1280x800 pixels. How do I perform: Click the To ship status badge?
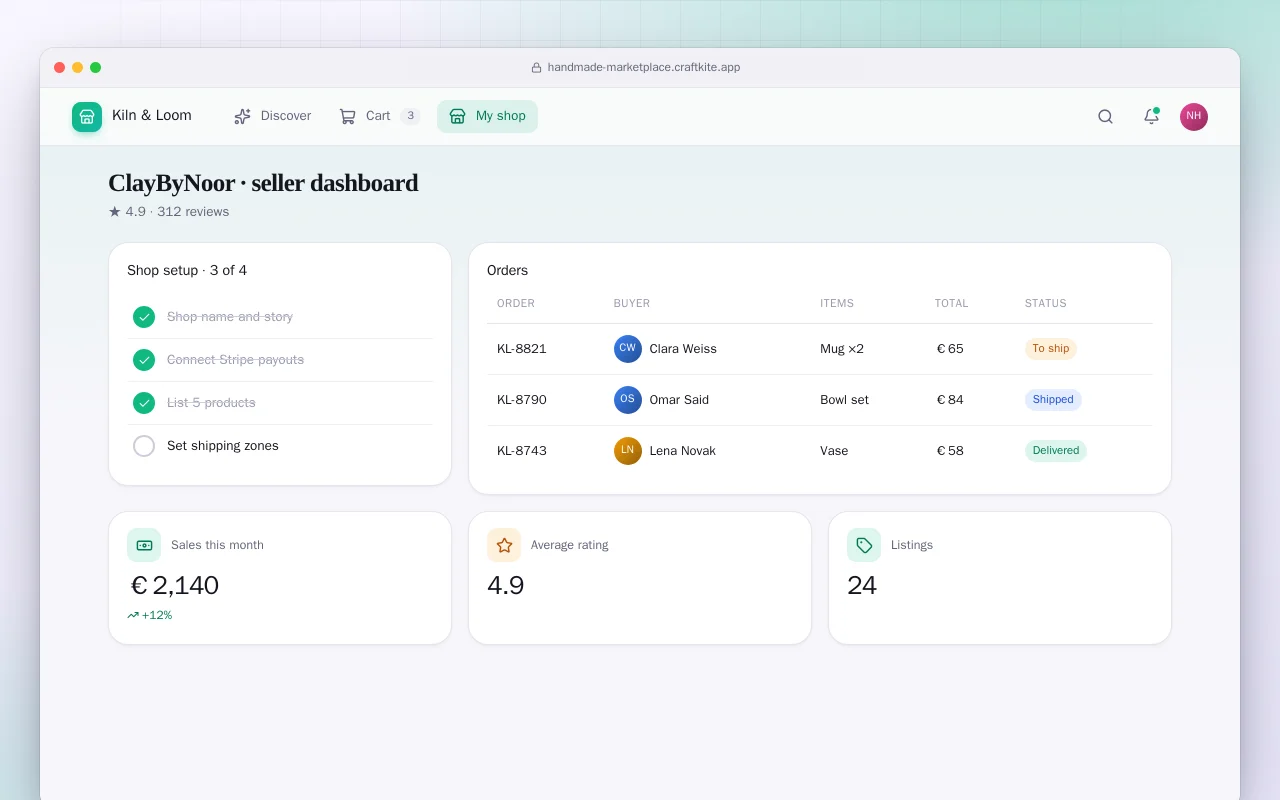coord(1051,349)
